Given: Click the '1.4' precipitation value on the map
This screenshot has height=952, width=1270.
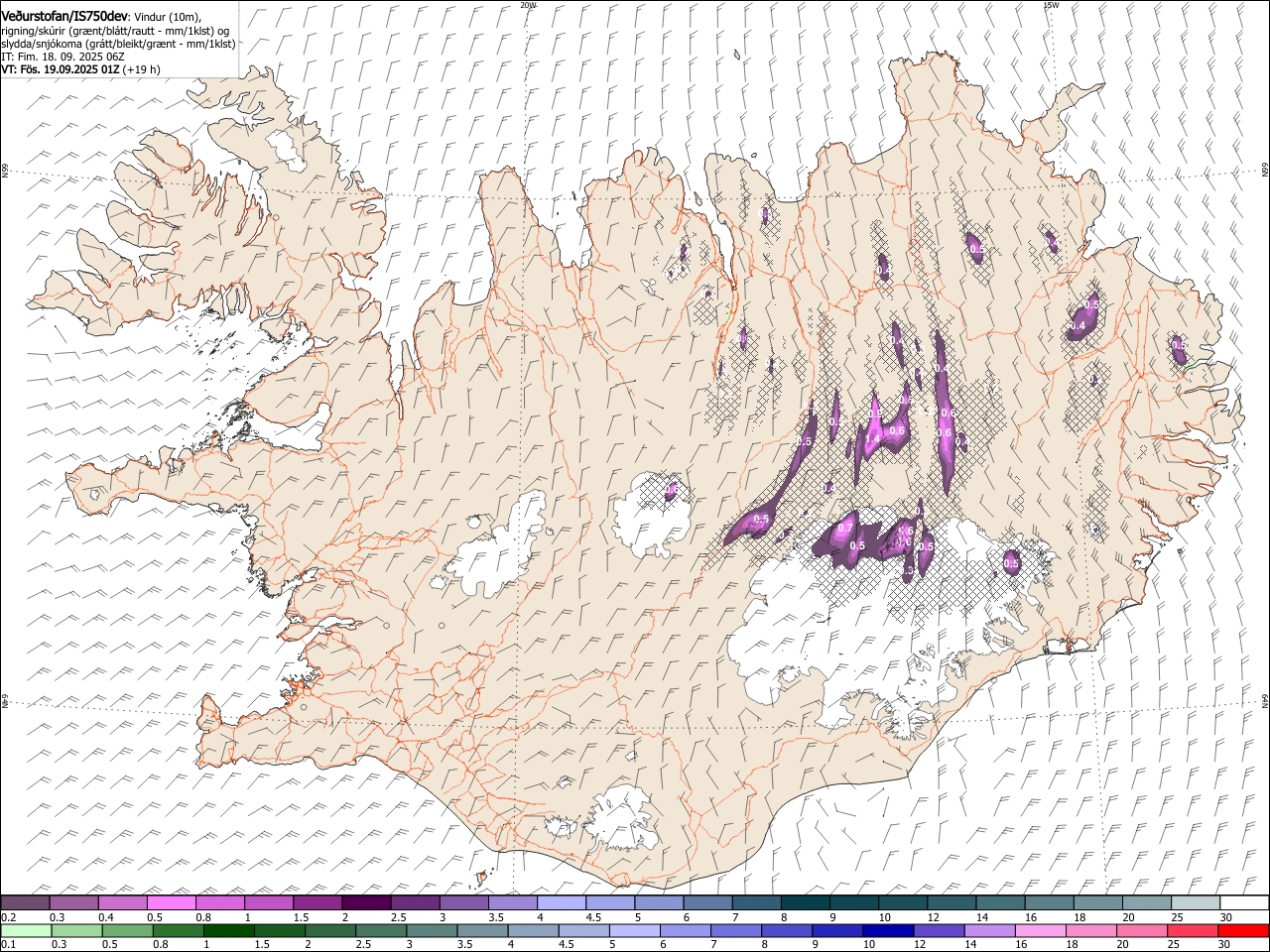Looking at the screenshot, I should point(873,438).
